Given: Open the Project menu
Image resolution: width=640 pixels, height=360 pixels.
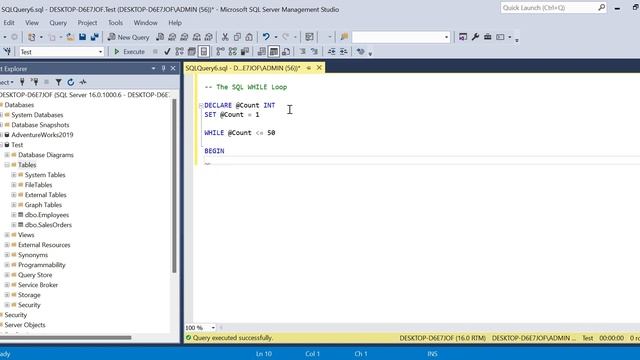Looking at the screenshot, I should coord(87,23).
